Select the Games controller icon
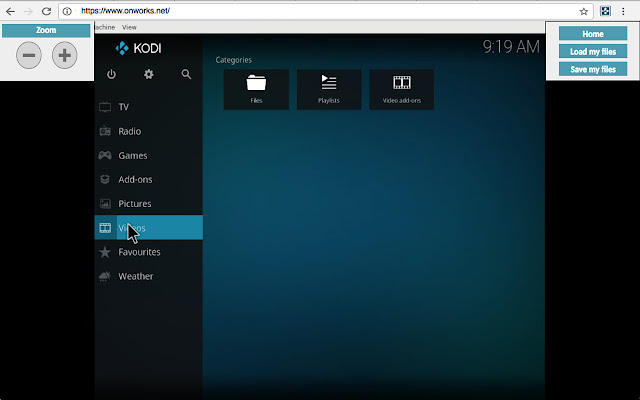The height and width of the screenshot is (400, 640). (x=105, y=155)
